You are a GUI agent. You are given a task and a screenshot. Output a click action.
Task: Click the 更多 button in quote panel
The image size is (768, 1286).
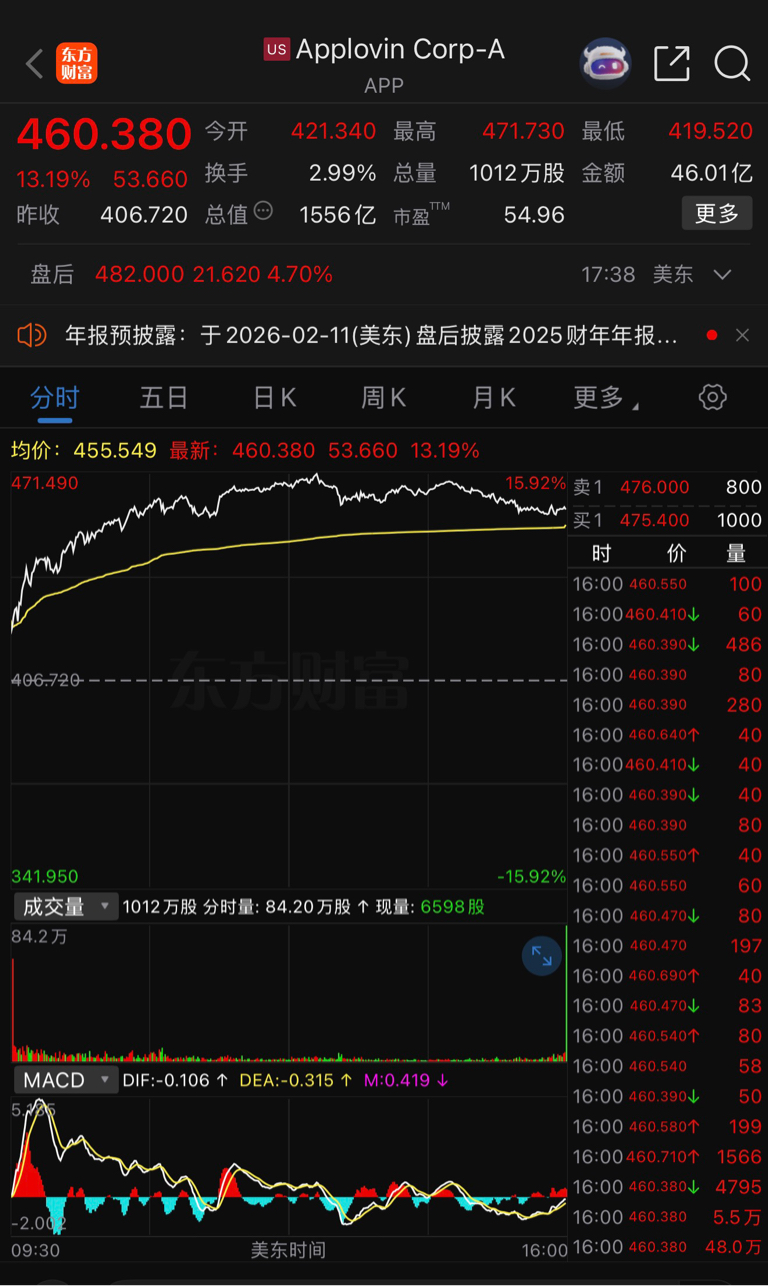[717, 213]
